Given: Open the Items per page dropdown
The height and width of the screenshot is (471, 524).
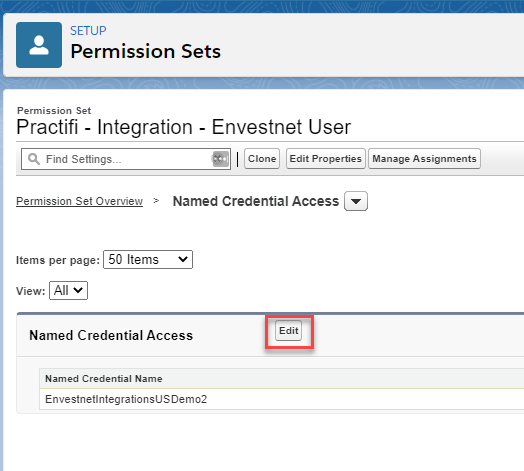Looking at the screenshot, I should (148, 259).
